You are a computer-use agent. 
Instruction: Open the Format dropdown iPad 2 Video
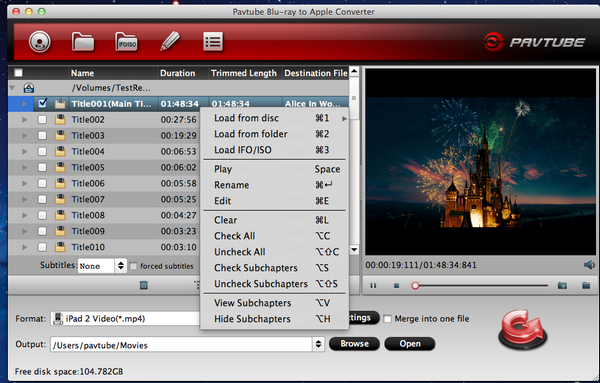126,318
